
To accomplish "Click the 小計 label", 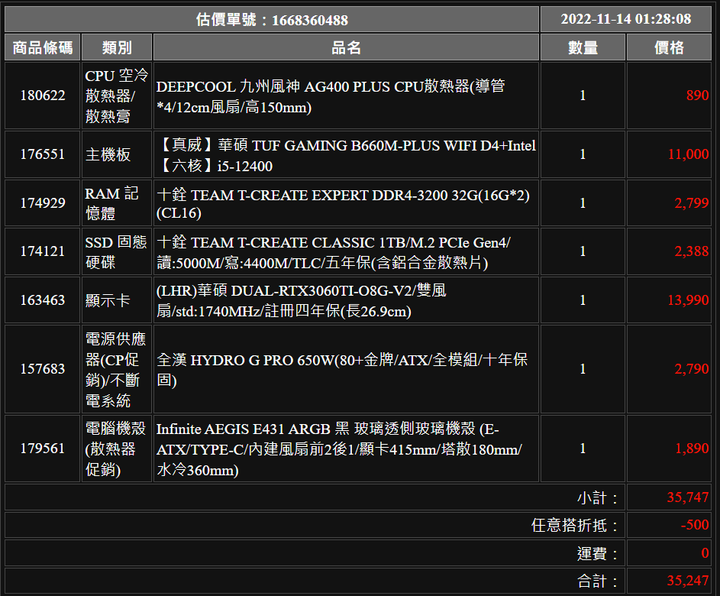I will 597,498.
